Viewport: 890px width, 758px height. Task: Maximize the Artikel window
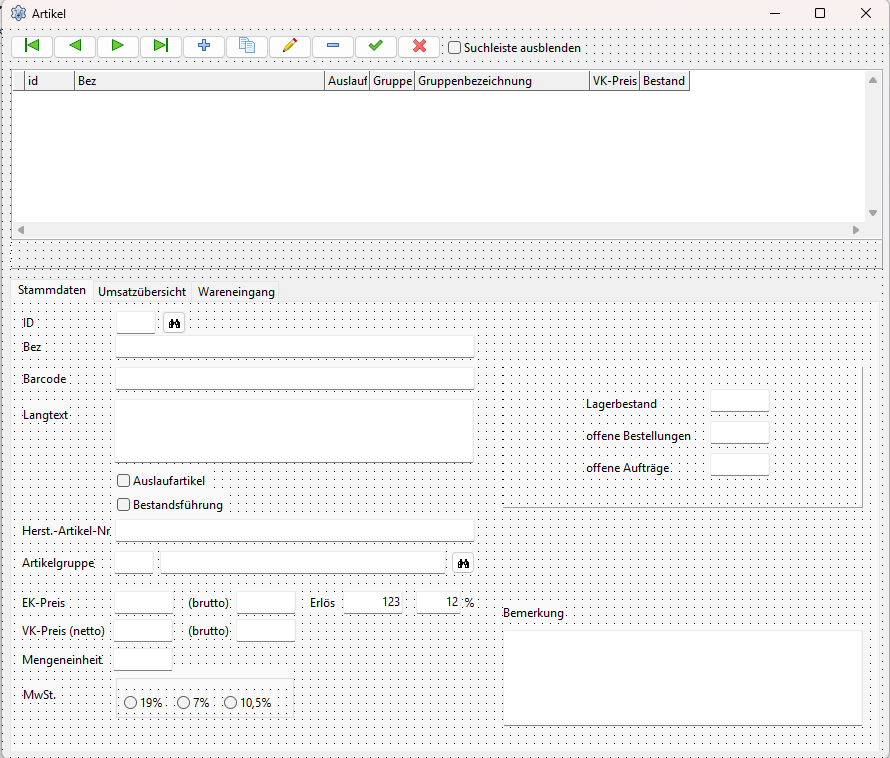(820, 13)
